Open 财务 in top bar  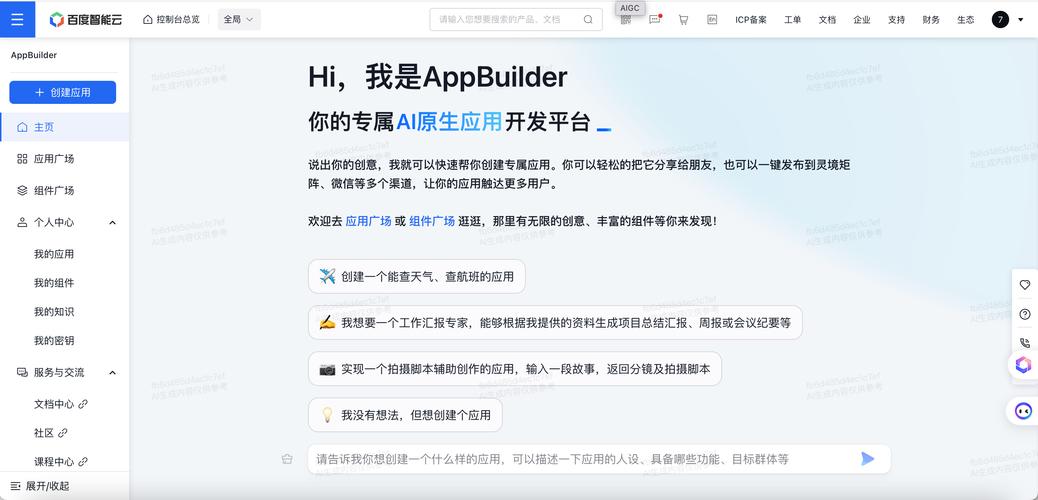(x=931, y=20)
